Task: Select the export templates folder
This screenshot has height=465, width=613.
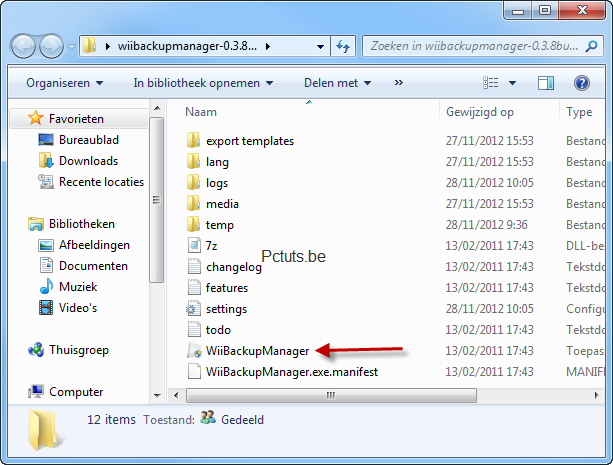Action: [x=250, y=141]
